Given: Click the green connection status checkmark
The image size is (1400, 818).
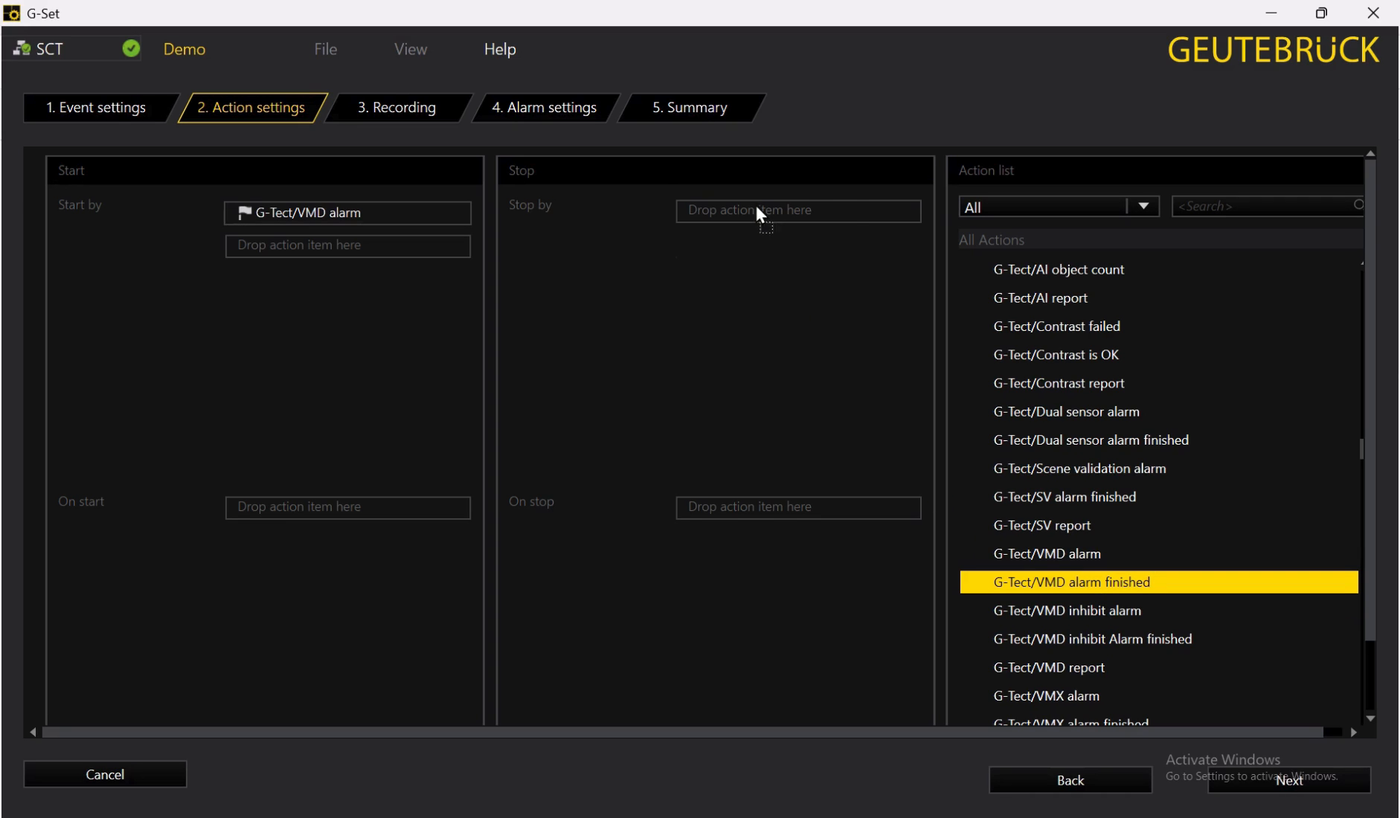Looking at the screenshot, I should (131, 48).
